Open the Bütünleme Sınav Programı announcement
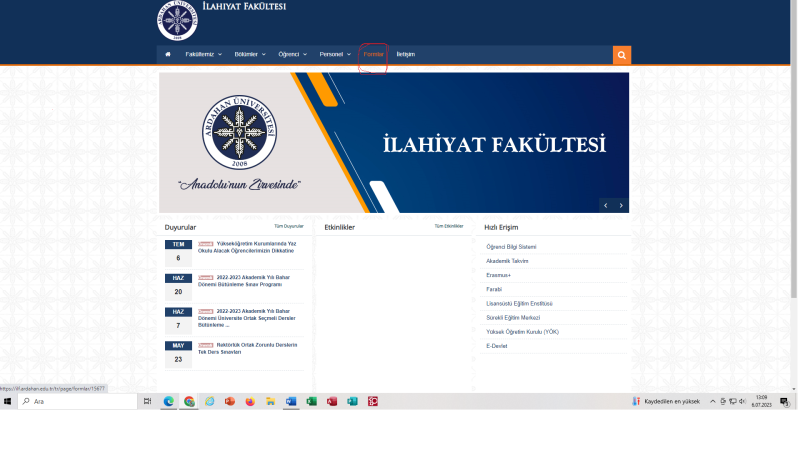 click(x=244, y=281)
